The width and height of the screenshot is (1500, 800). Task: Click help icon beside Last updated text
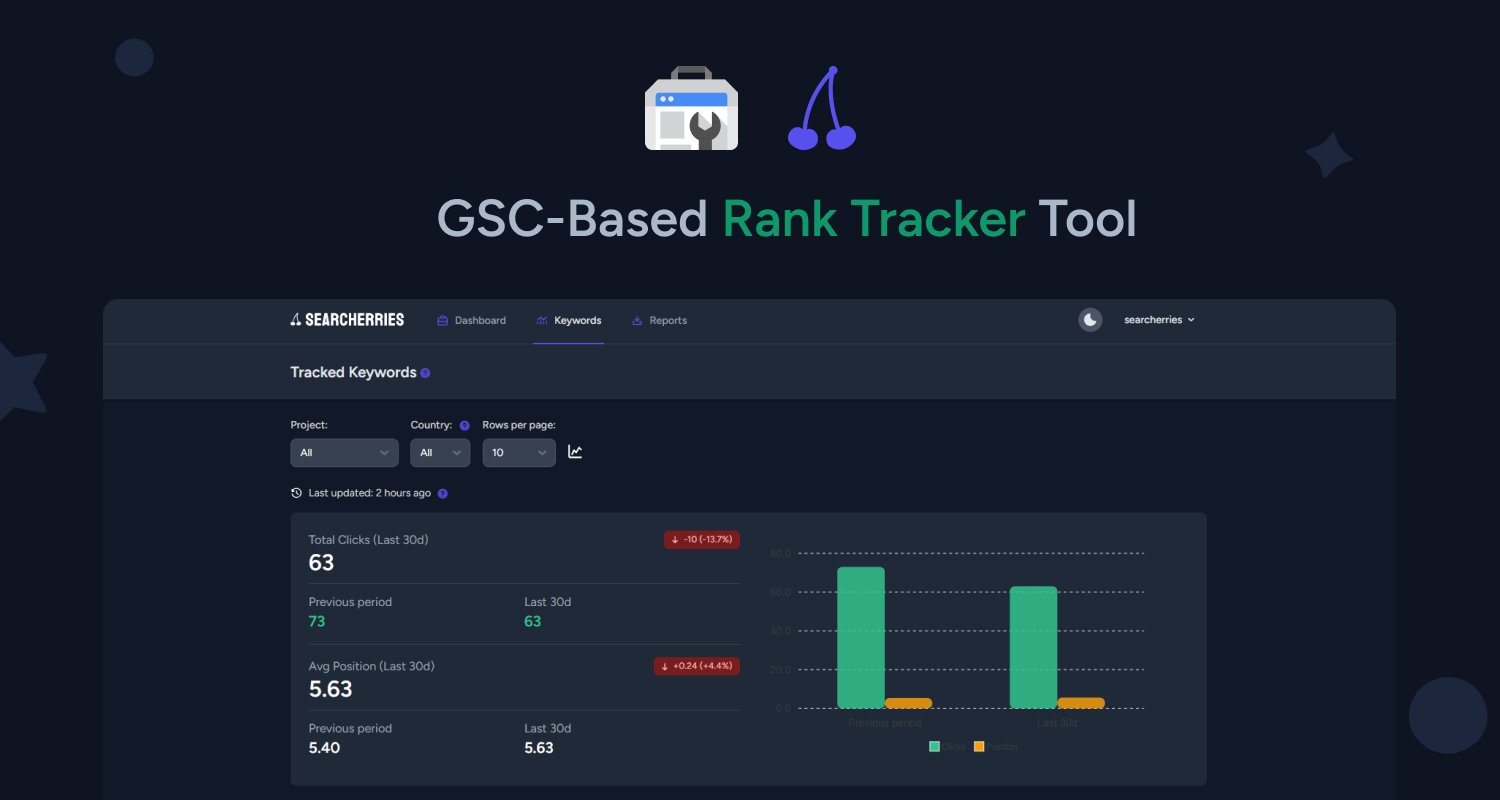pos(443,493)
